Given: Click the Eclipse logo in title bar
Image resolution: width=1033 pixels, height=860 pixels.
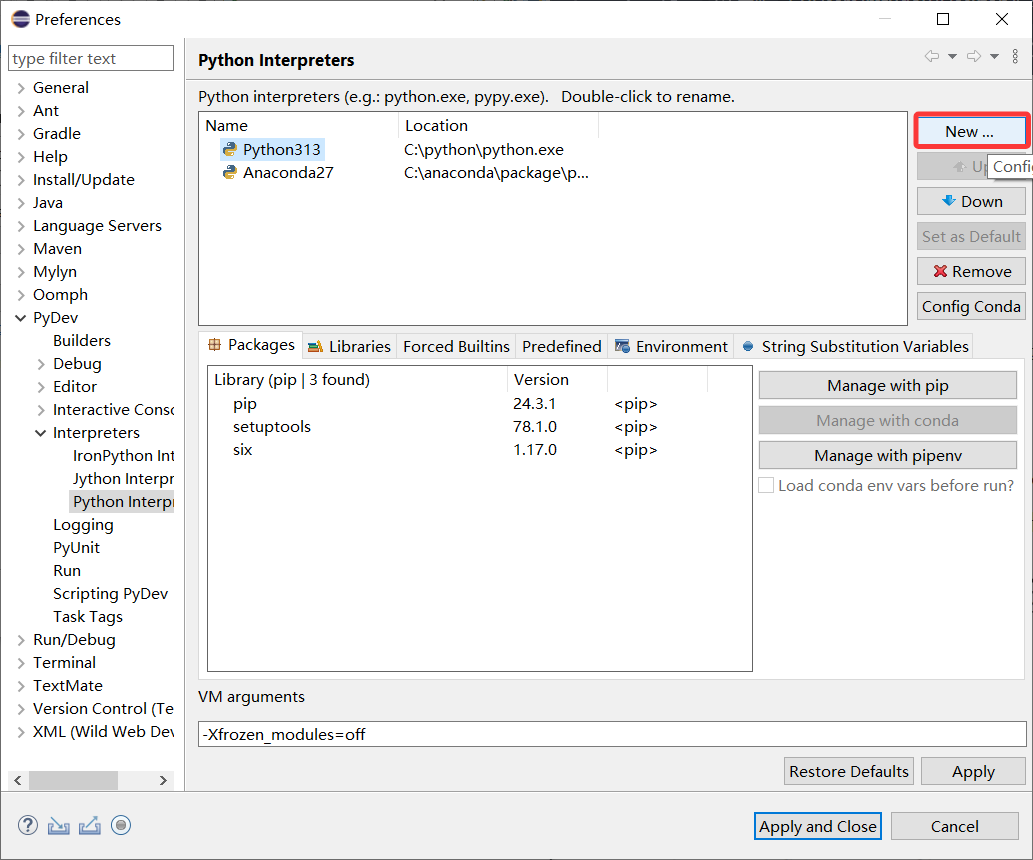Looking at the screenshot, I should (x=20, y=19).
